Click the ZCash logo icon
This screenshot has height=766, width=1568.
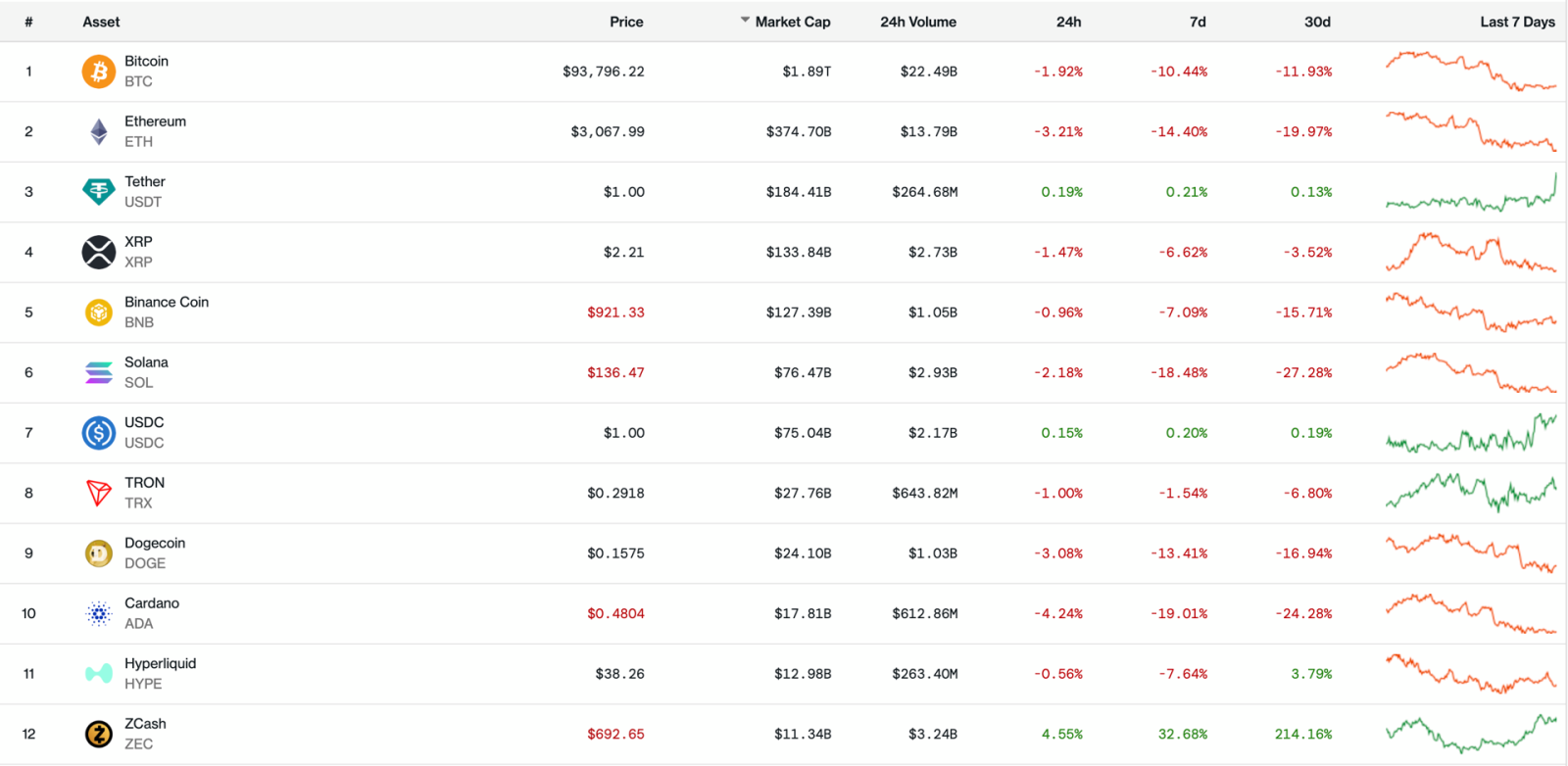pos(98,734)
